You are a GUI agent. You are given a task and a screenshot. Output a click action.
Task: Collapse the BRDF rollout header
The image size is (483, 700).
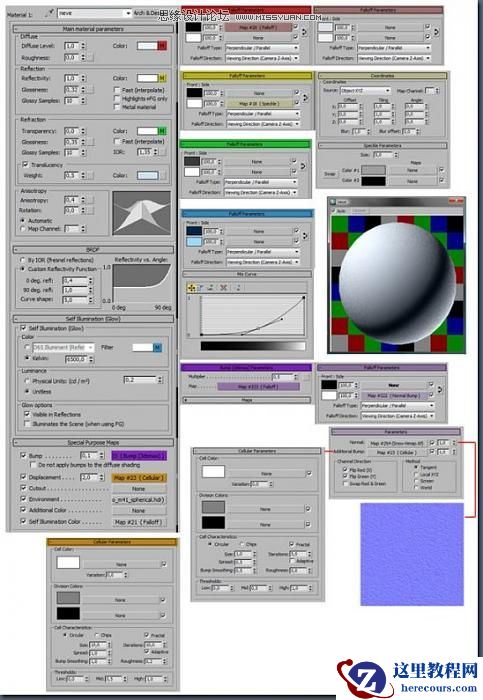(x=93, y=250)
